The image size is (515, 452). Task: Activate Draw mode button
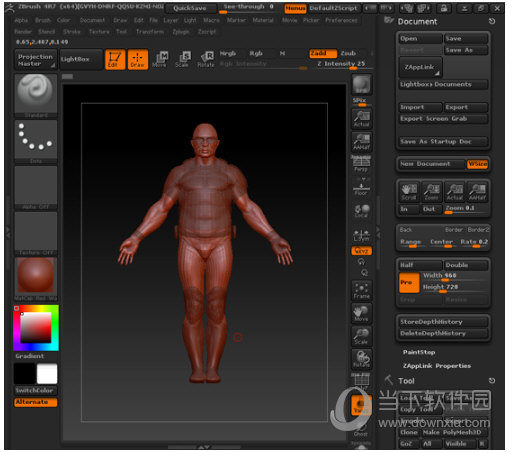tap(138, 59)
